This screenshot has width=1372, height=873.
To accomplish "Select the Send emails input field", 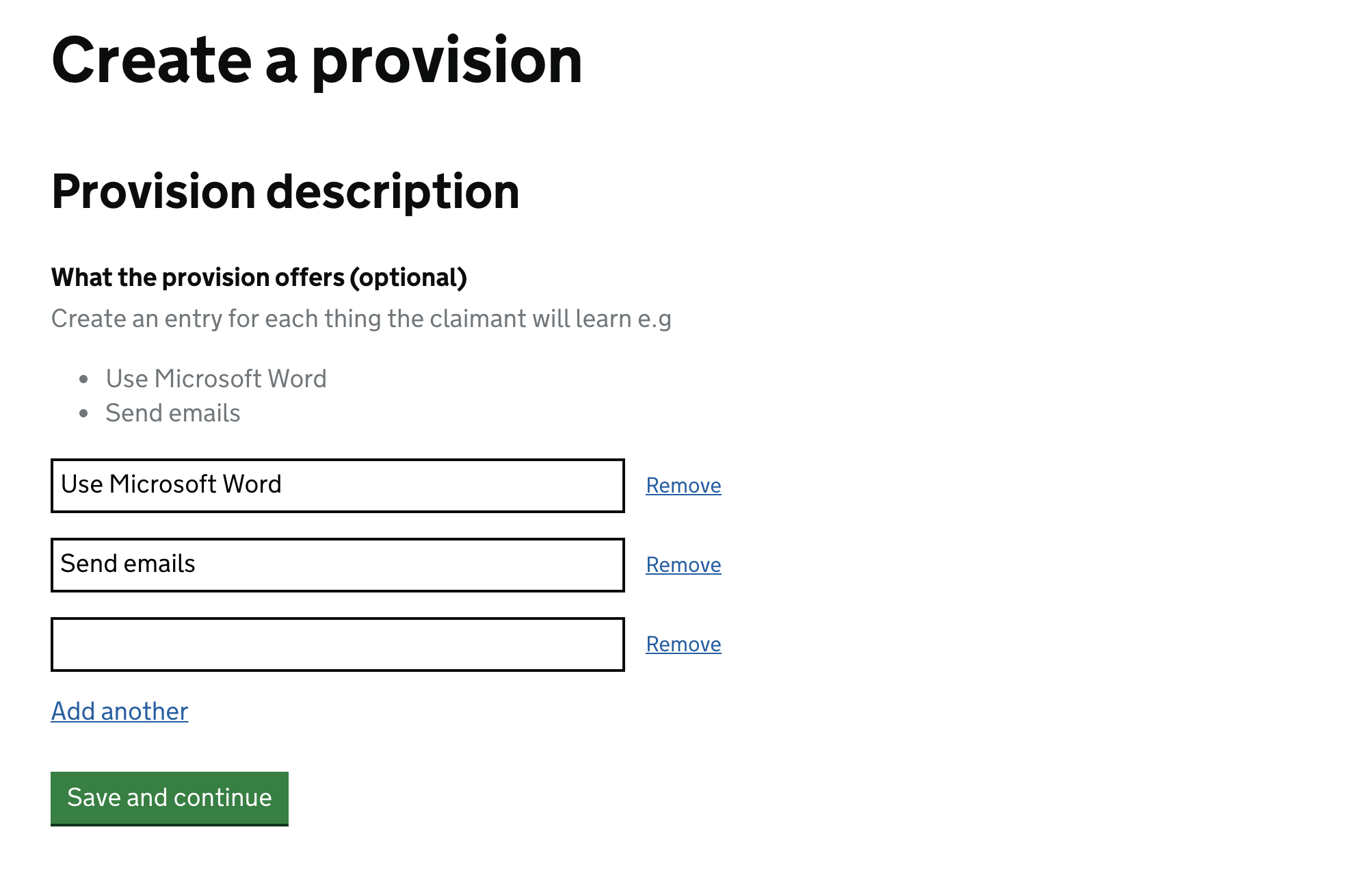I will pyautogui.click(x=337, y=564).
